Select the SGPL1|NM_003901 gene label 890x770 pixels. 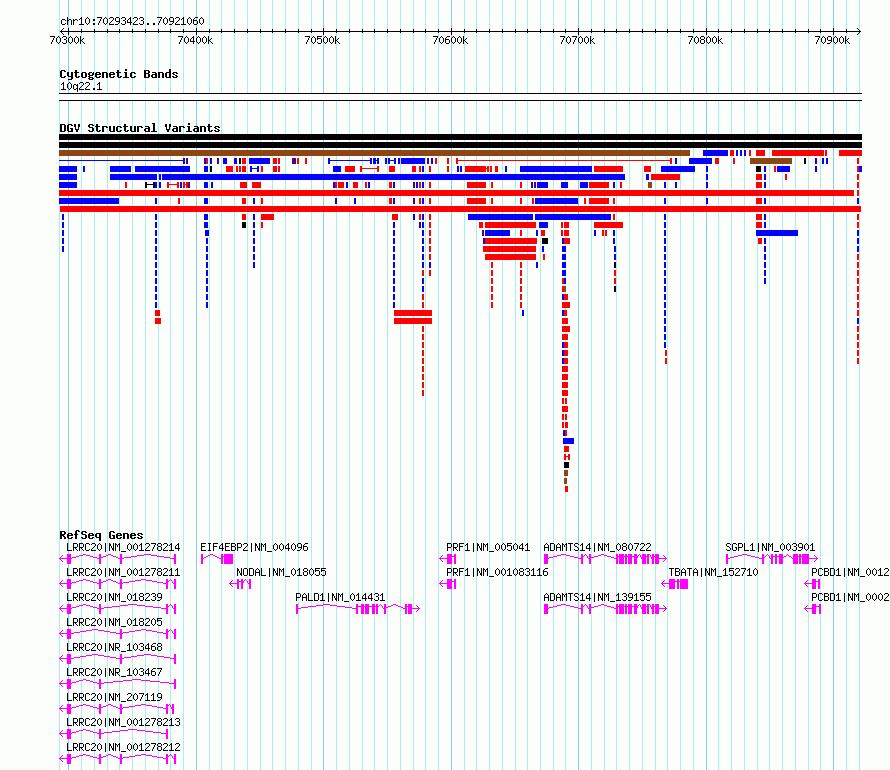point(770,547)
